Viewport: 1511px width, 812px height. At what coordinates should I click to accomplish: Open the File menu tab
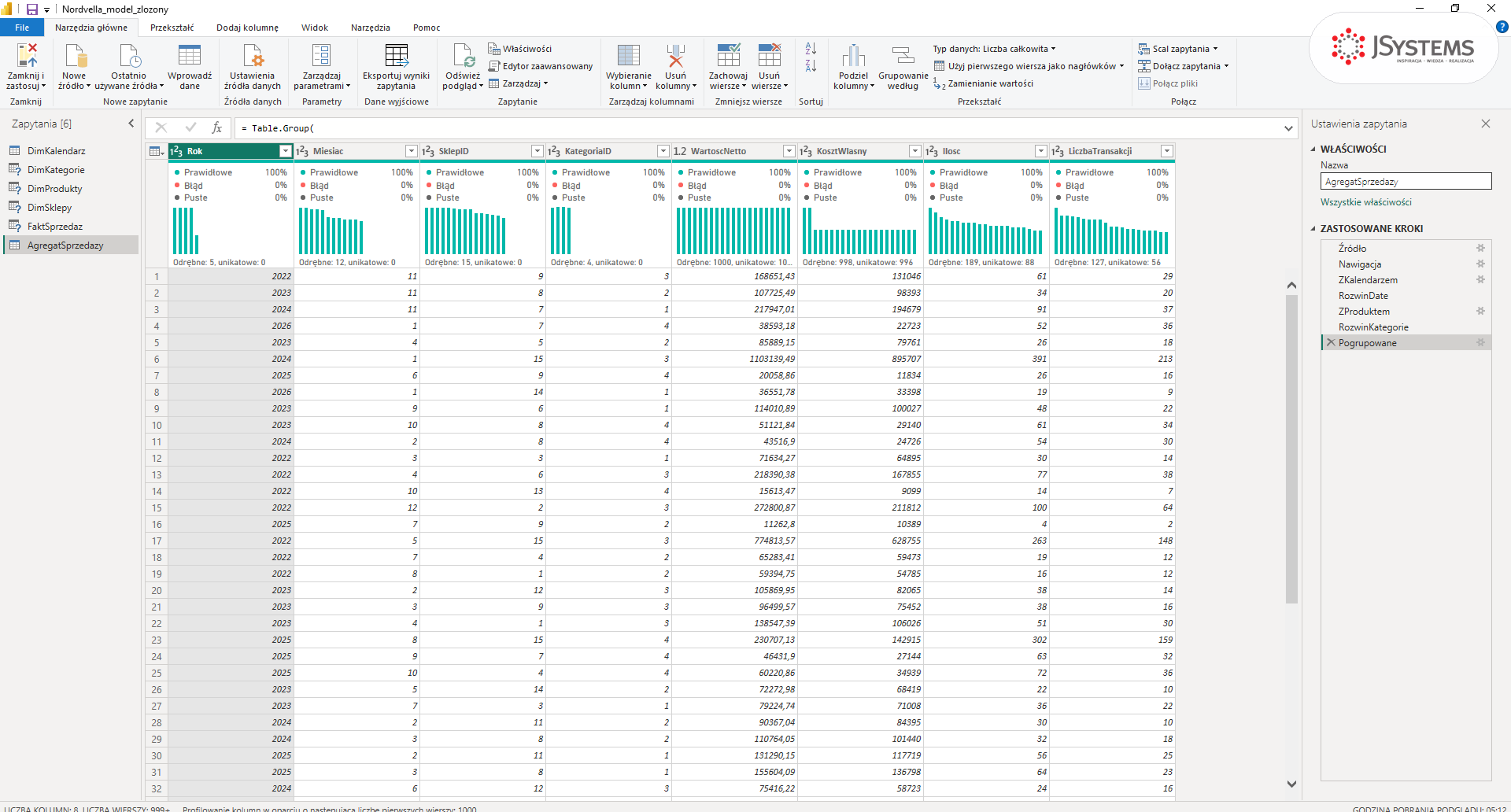tap(22, 28)
